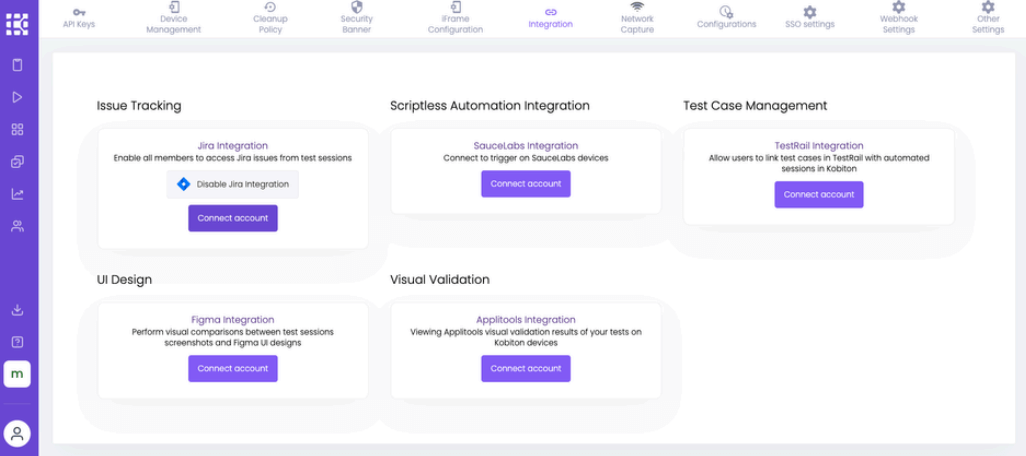Viewport: 1026px width, 456px height.
Task: Connect account for Figma Integration
Action: coord(233,368)
